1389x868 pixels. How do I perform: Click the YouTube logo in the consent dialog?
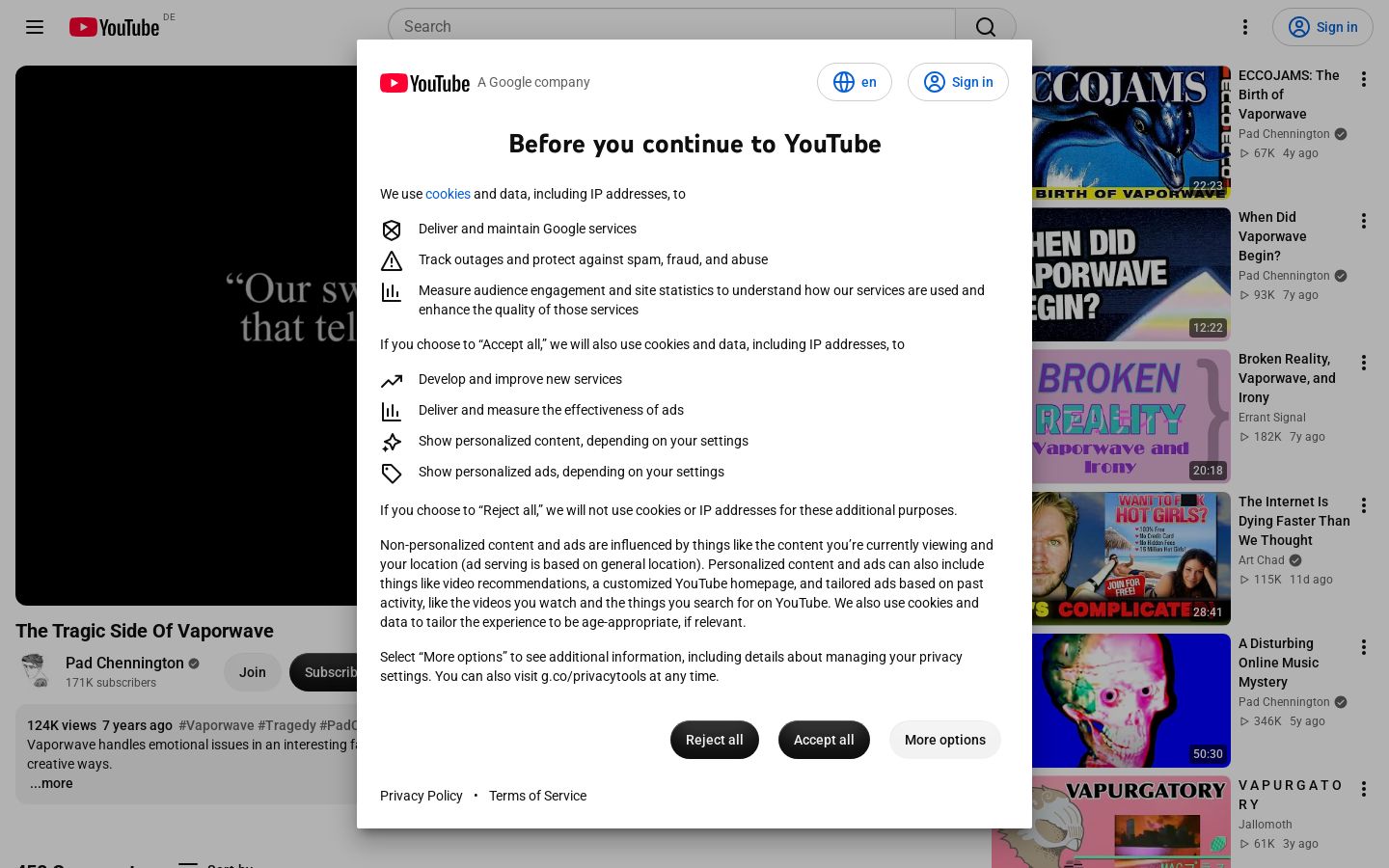tap(424, 83)
